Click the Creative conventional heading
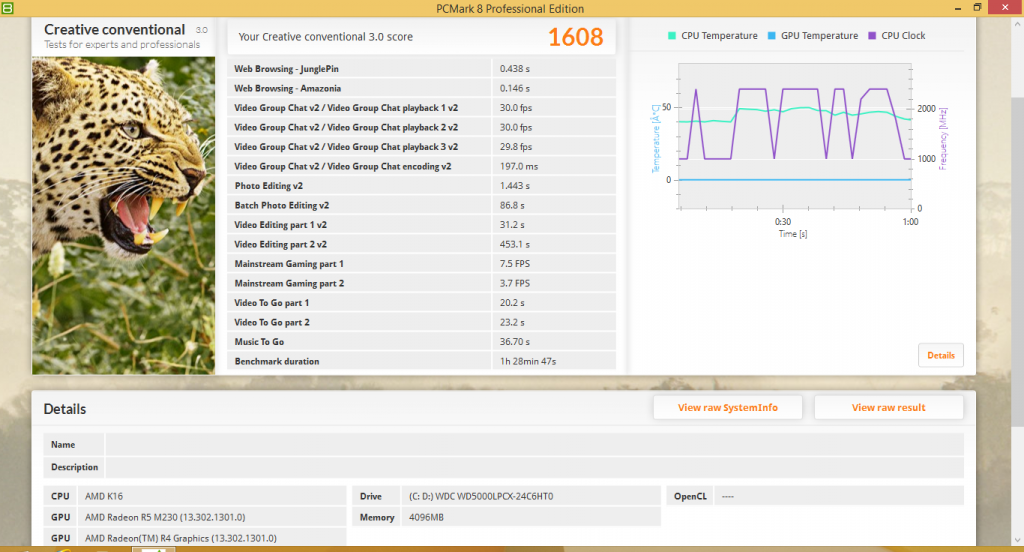 coord(114,30)
